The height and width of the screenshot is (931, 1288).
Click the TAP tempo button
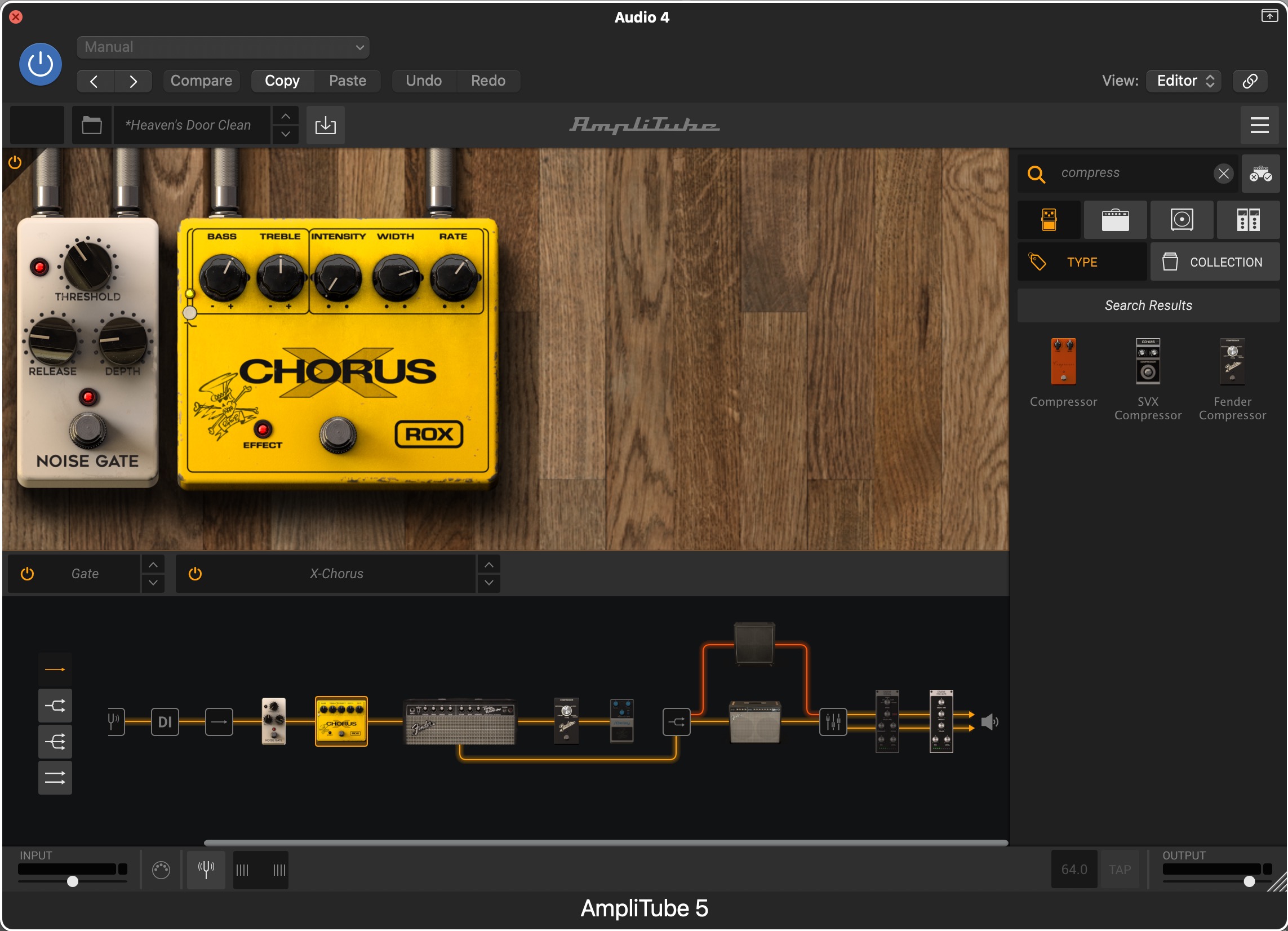(x=1120, y=870)
